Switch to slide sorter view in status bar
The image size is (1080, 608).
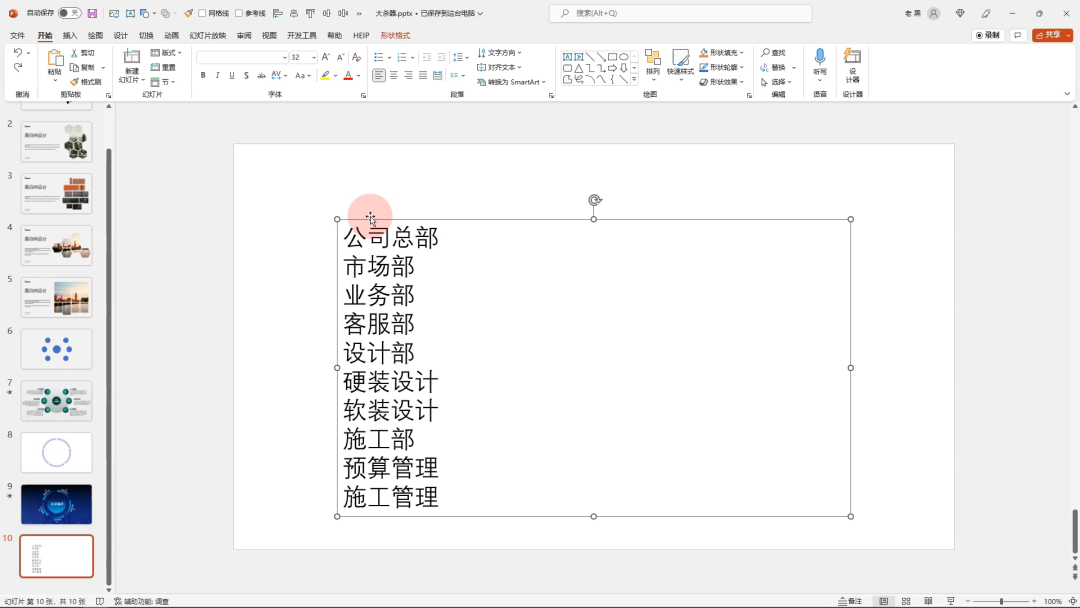[906, 601]
